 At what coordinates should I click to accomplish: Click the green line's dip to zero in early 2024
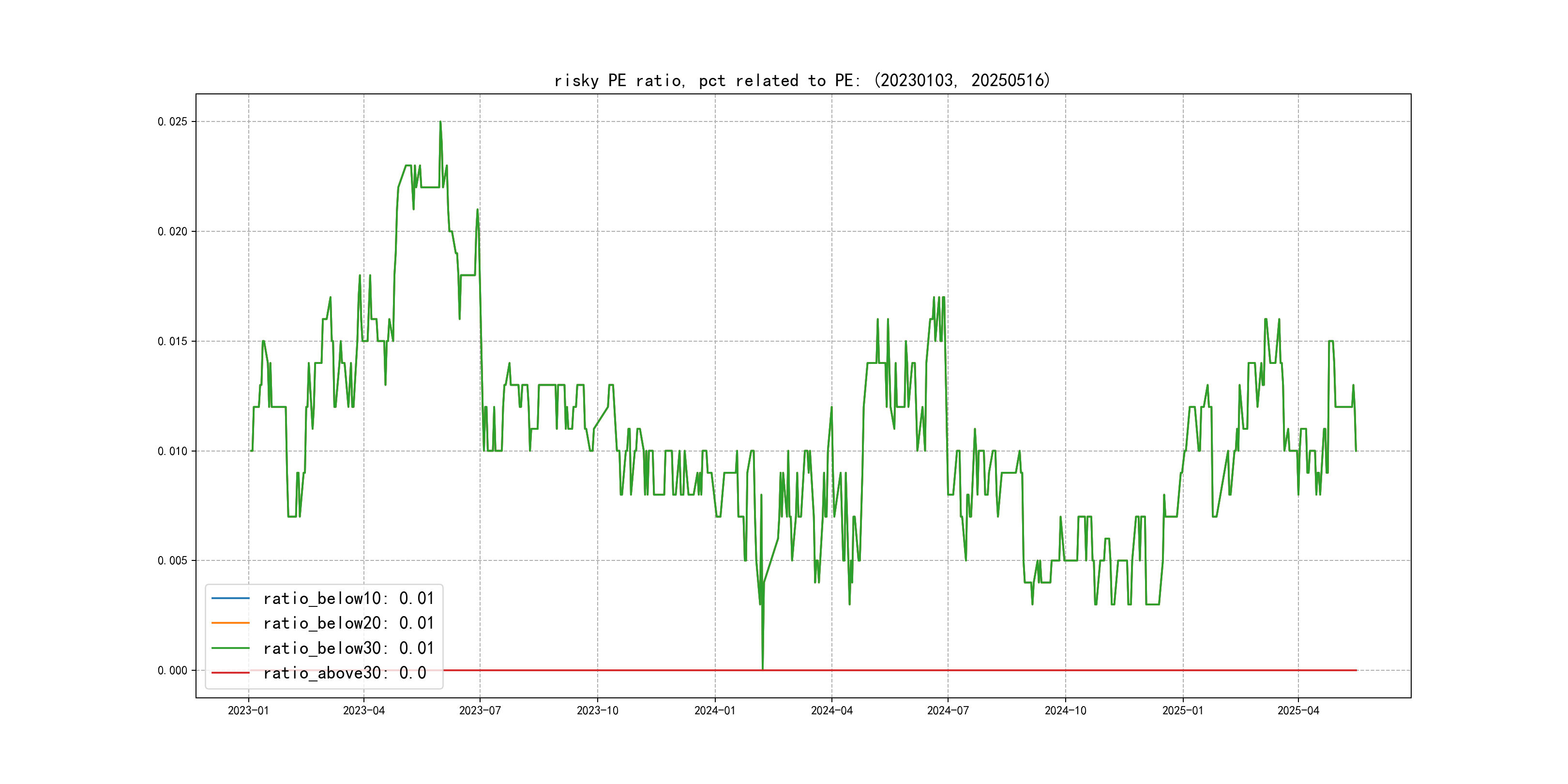763,667
